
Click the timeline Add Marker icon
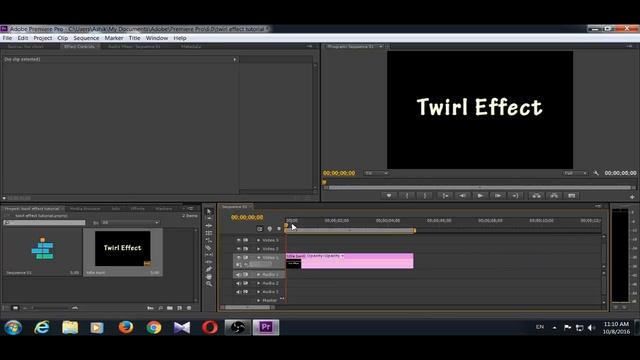point(269,229)
